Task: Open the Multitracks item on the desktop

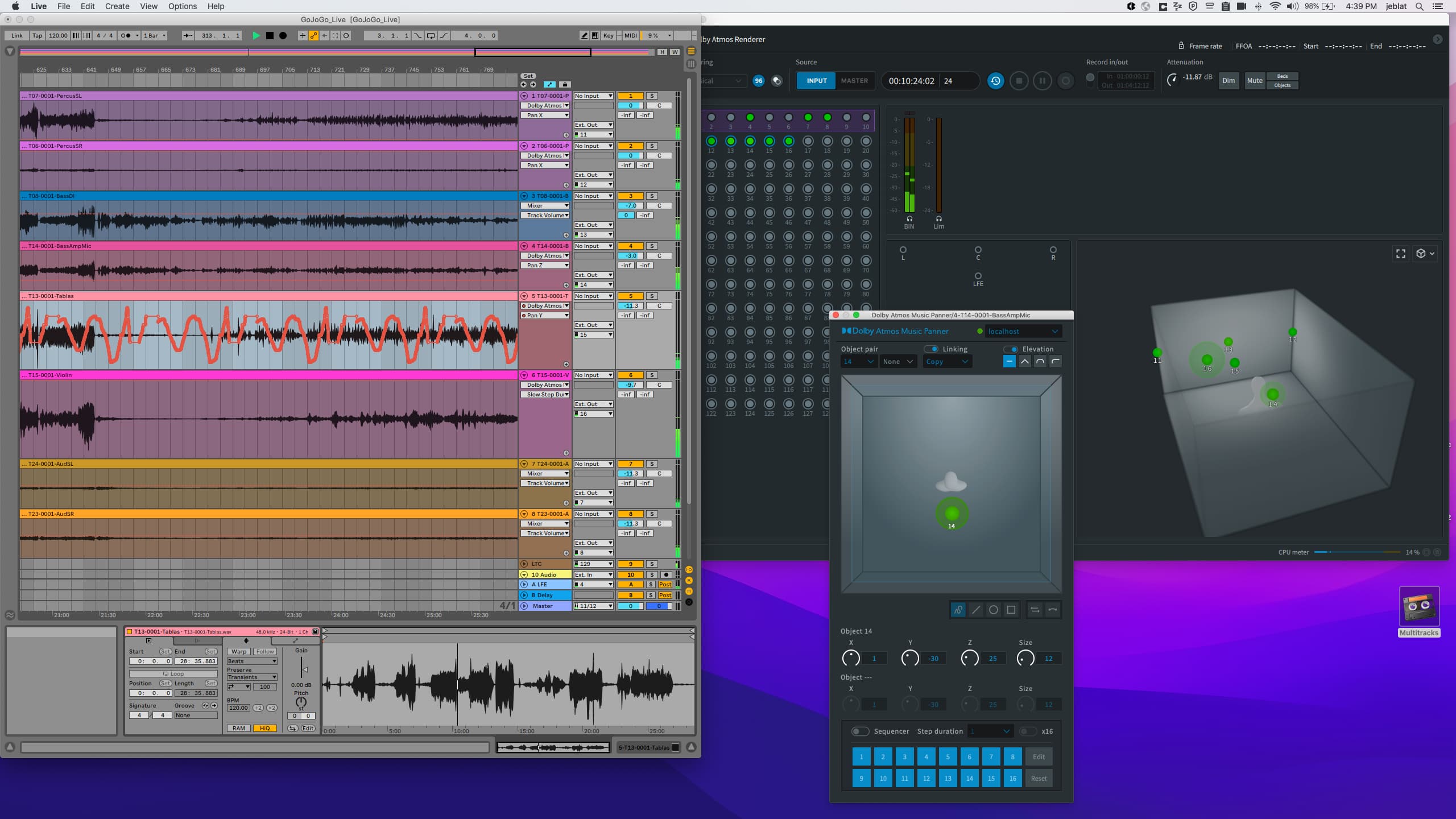Action: (1419, 606)
